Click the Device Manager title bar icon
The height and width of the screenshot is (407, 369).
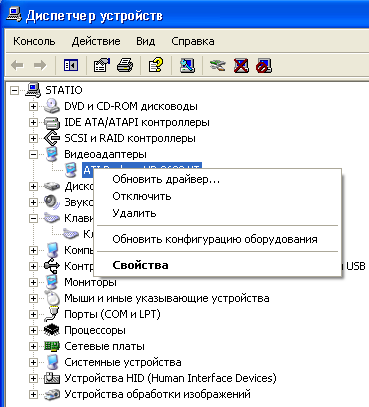[x=14, y=15]
